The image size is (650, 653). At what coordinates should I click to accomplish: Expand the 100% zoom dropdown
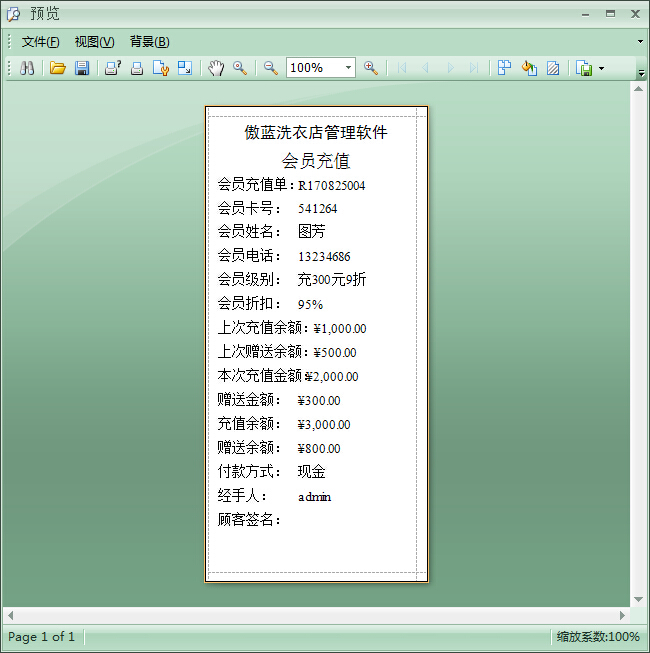(348, 68)
